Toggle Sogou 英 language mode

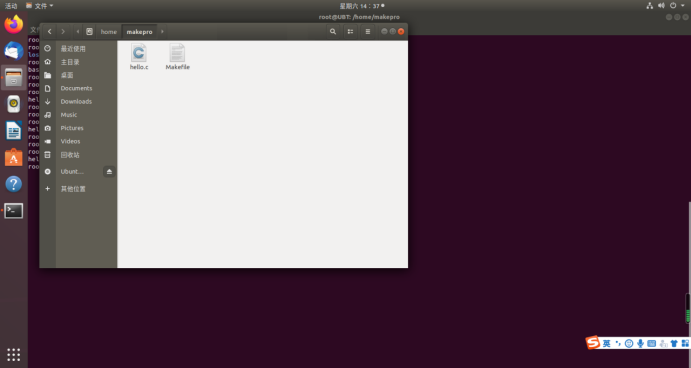607,343
